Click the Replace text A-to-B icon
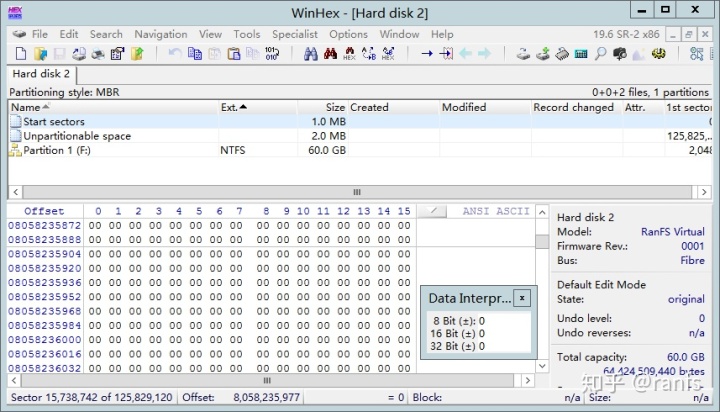 click(369, 54)
